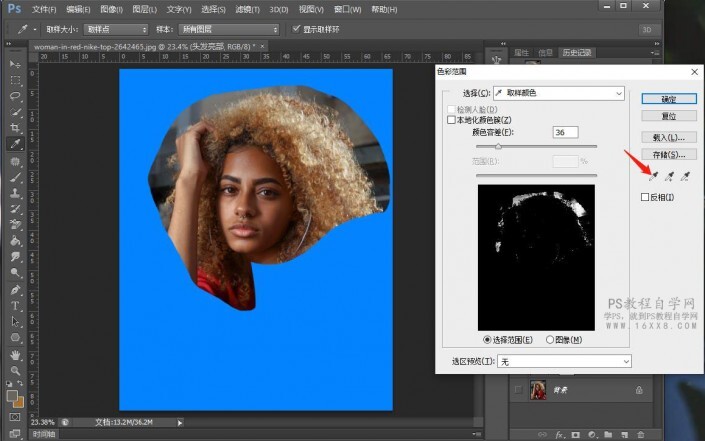This screenshot has width=705, height=441.
Task: Click the Add to Sample eyedropper
Action: click(669, 176)
